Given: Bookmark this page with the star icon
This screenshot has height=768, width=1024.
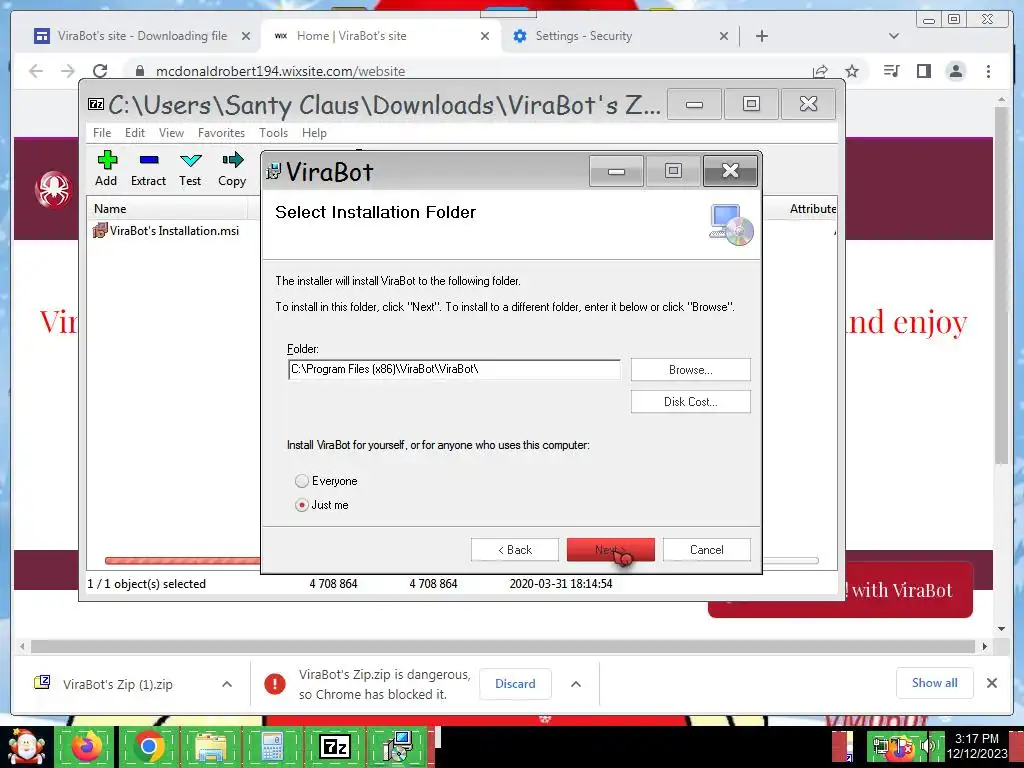Looking at the screenshot, I should click(x=852, y=71).
